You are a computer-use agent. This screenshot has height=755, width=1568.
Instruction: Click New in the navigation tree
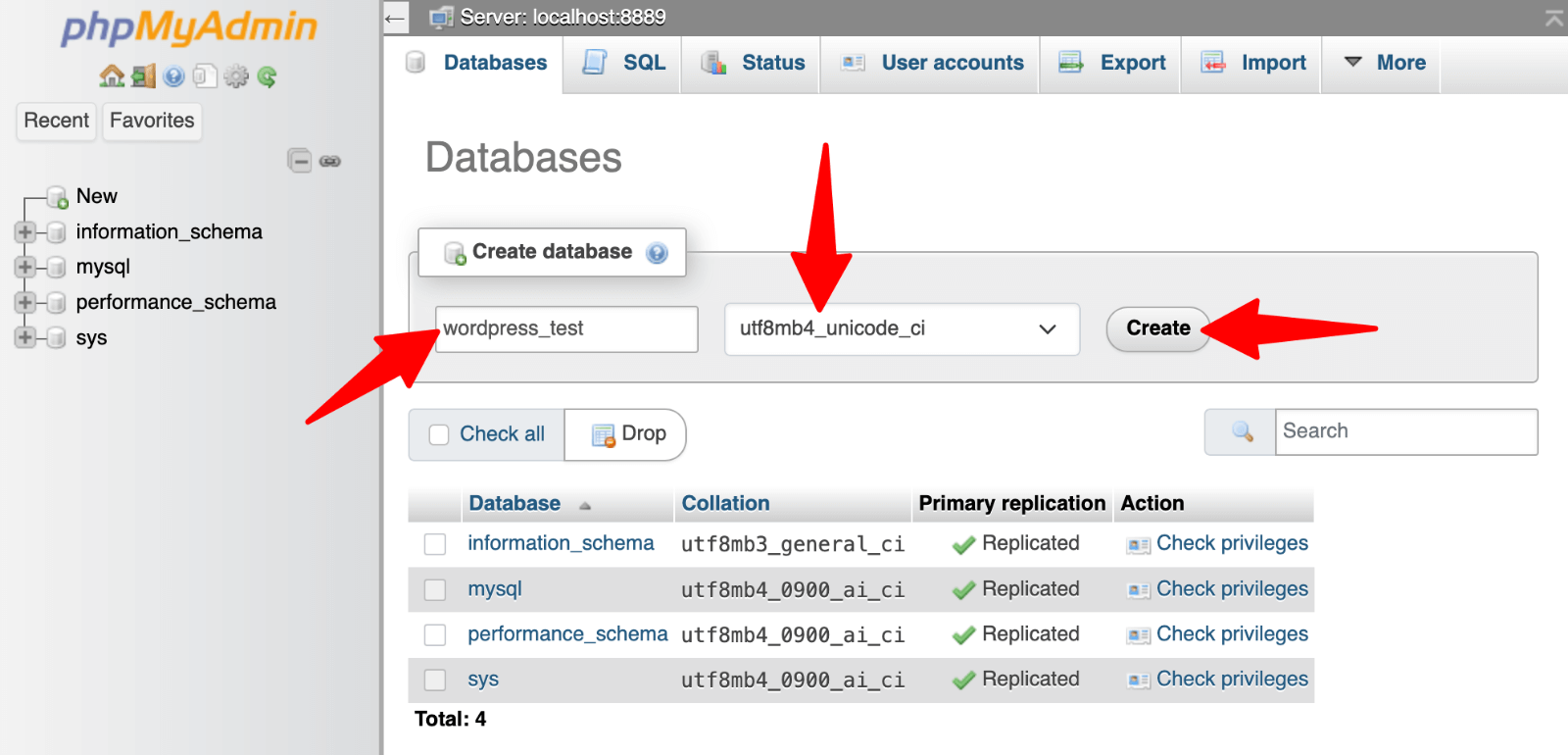pos(97,197)
